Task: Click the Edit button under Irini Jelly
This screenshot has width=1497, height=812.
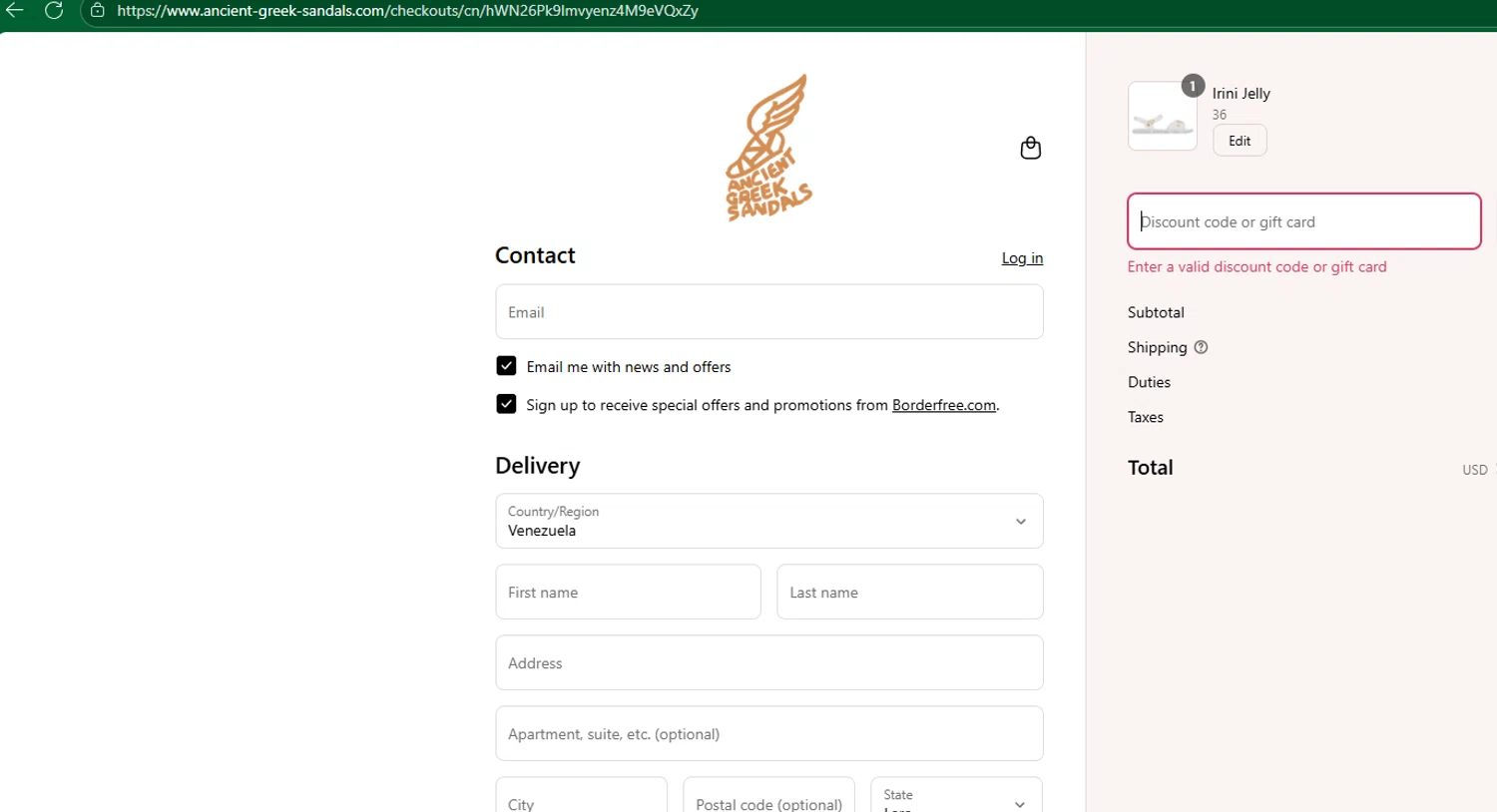Action: (x=1240, y=141)
